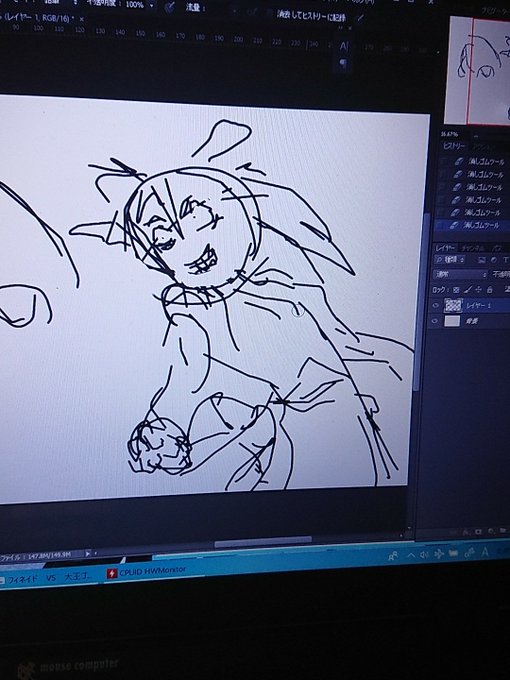Click the People icon in system tray
The width and height of the screenshot is (510, 680).
tap(393, 556)
